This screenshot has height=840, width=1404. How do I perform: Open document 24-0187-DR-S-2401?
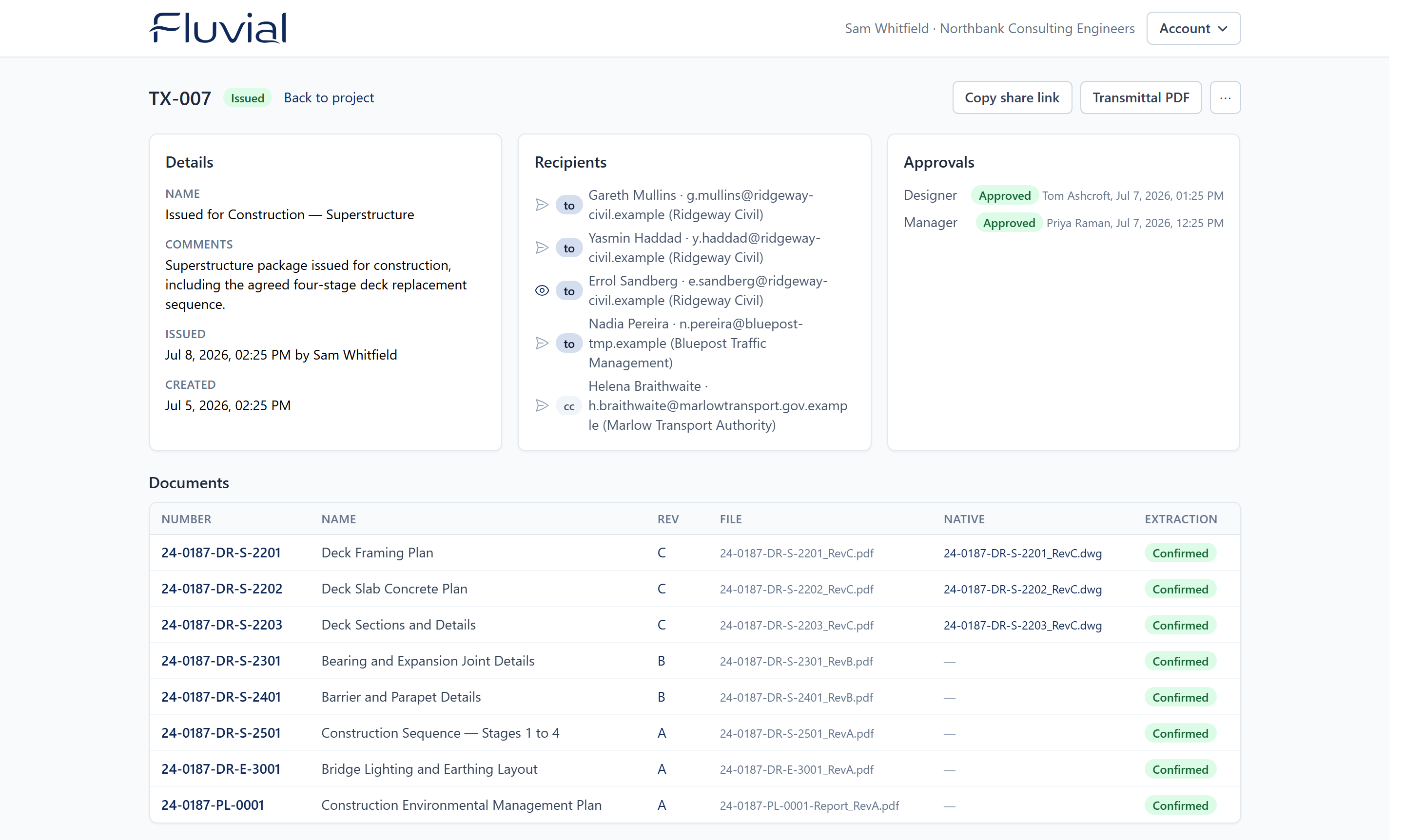221,697
